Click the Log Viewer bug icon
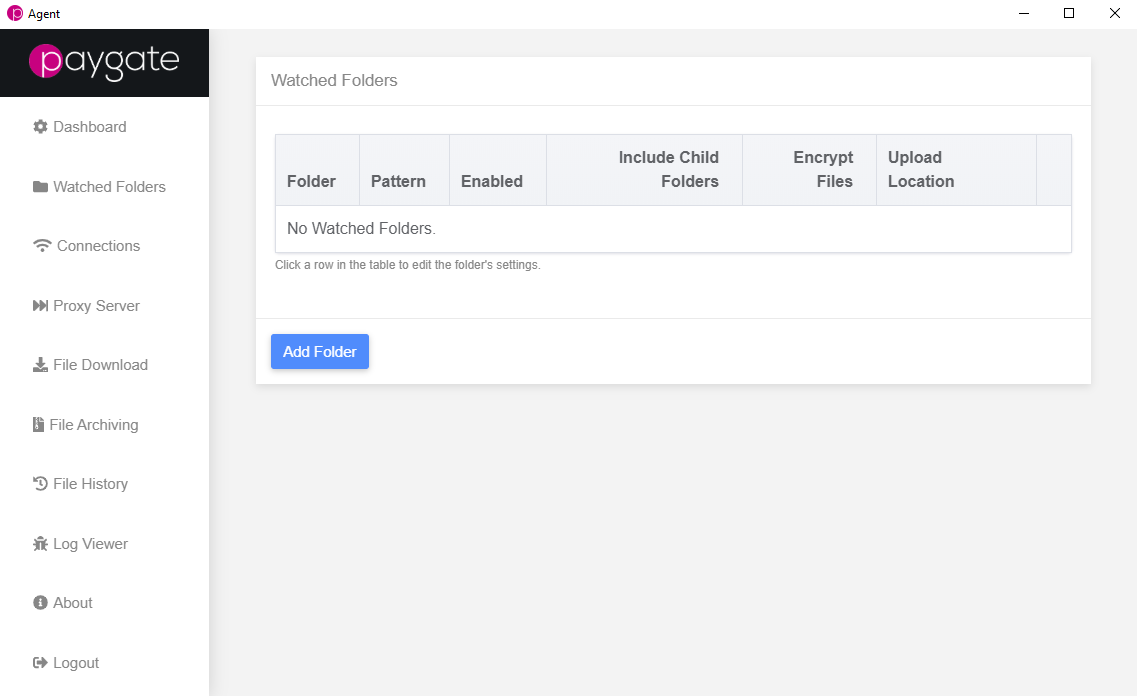This screenshot has height=696, width=1137. (x=40, y=544)
